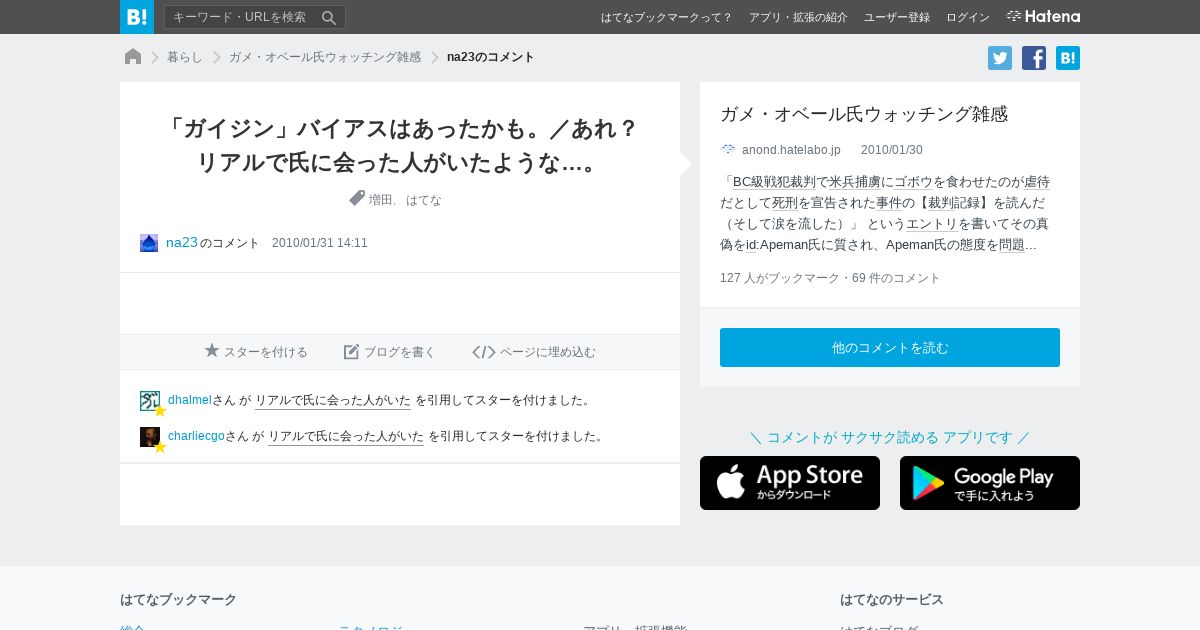Click quoted text in dhalmel's star row

(333, 400)
